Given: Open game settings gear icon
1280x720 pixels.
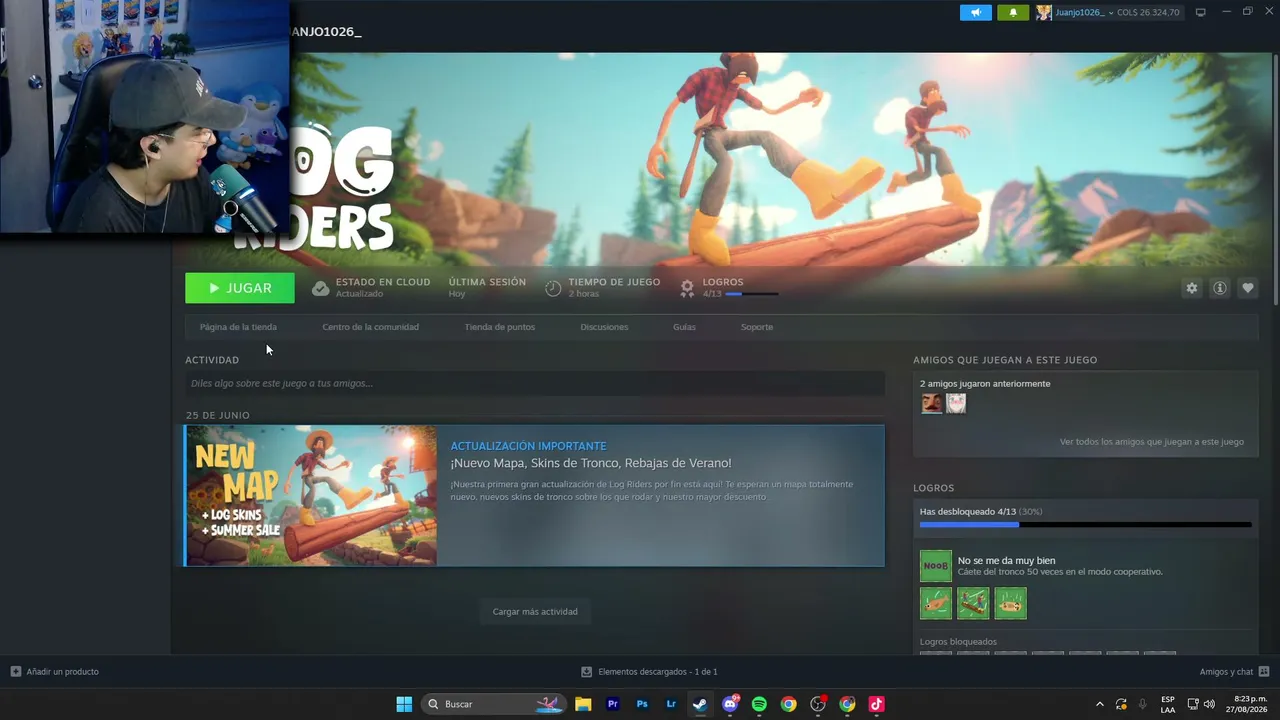Looking at the screenshot, I should coord(1191,288).
